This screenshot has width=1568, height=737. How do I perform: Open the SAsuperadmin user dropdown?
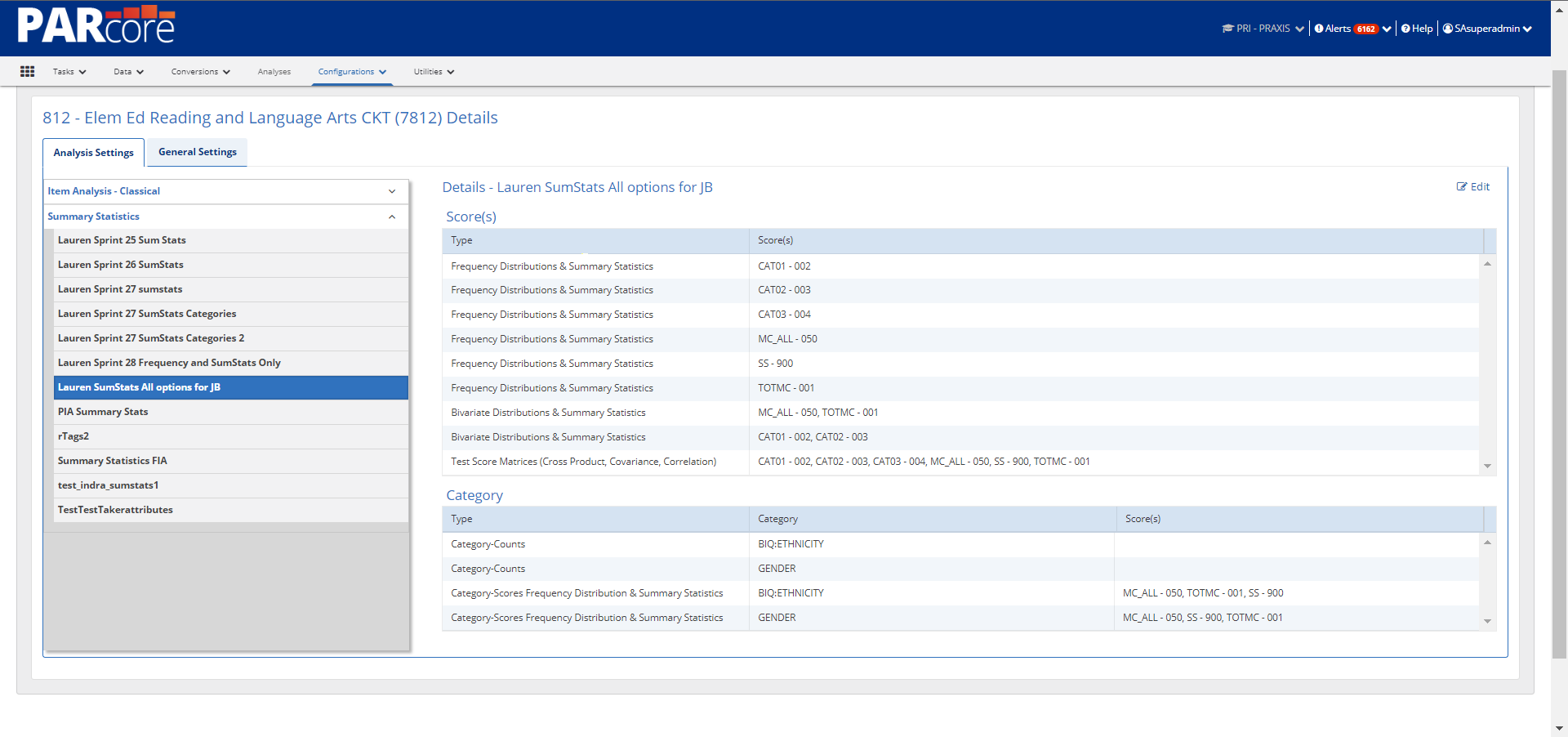tap(1487, 29)
